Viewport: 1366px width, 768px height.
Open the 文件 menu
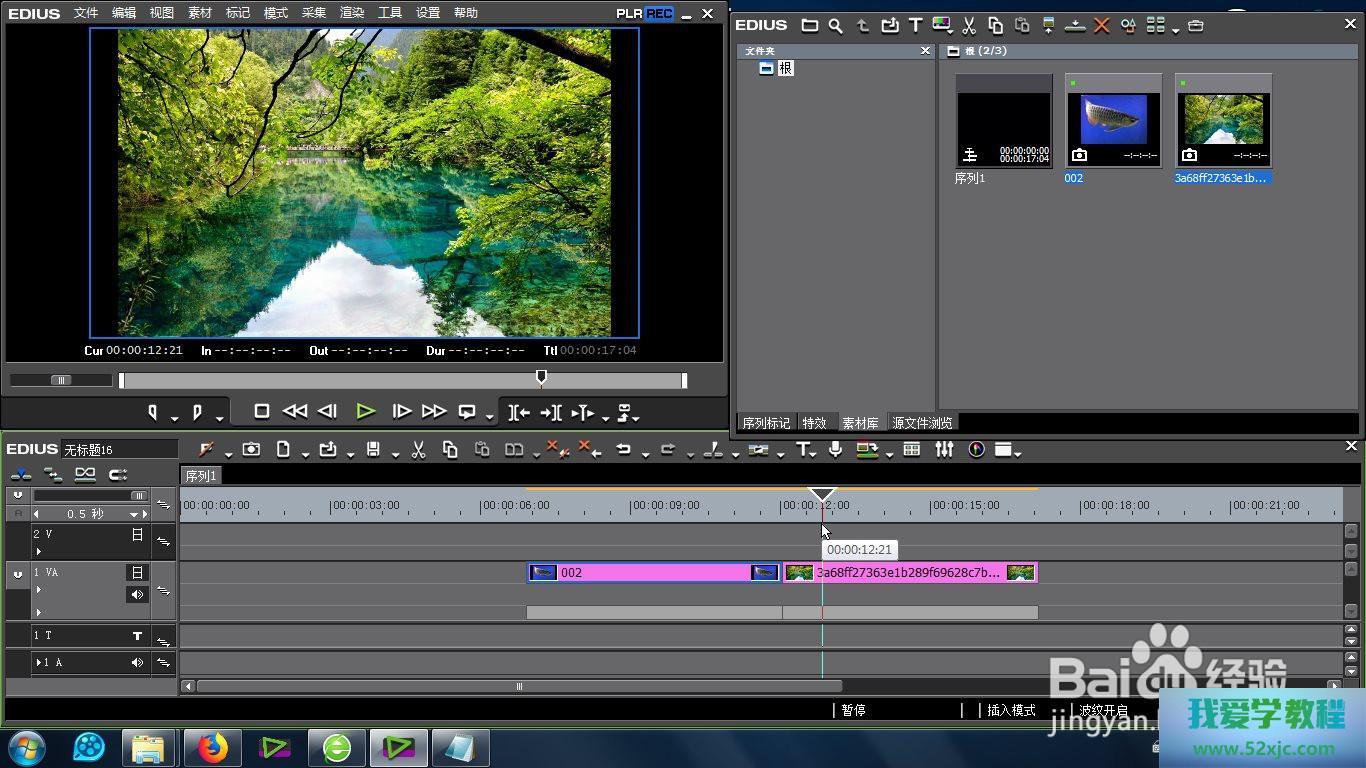(x=86, y=13)
